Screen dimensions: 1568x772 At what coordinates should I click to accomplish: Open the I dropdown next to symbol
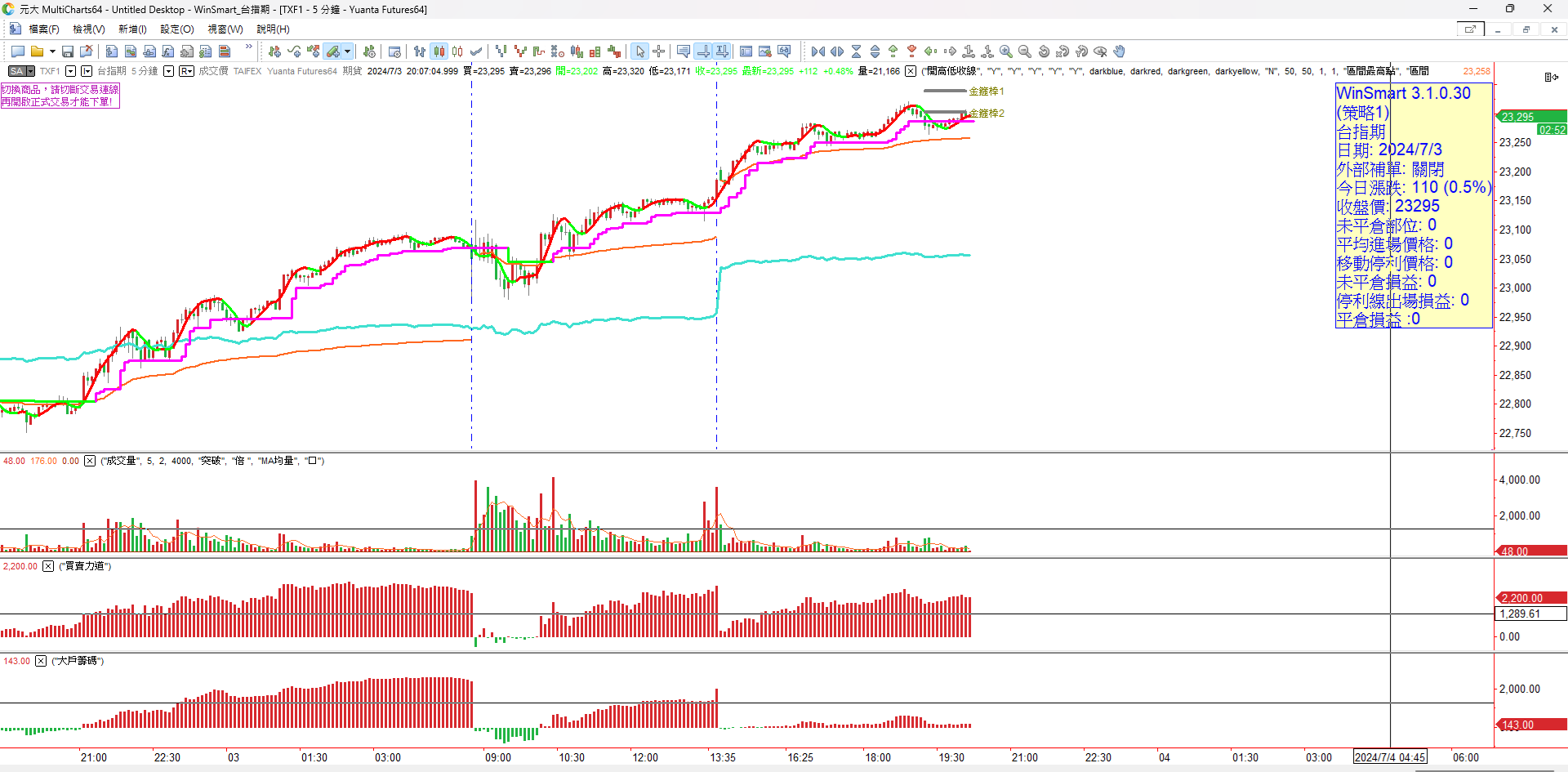[x=87, y=71]
